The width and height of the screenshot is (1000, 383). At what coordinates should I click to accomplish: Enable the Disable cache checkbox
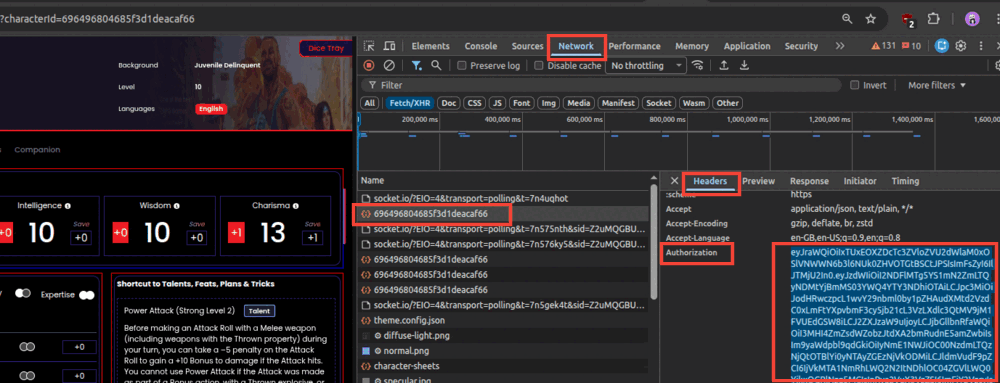coord(539,66)
